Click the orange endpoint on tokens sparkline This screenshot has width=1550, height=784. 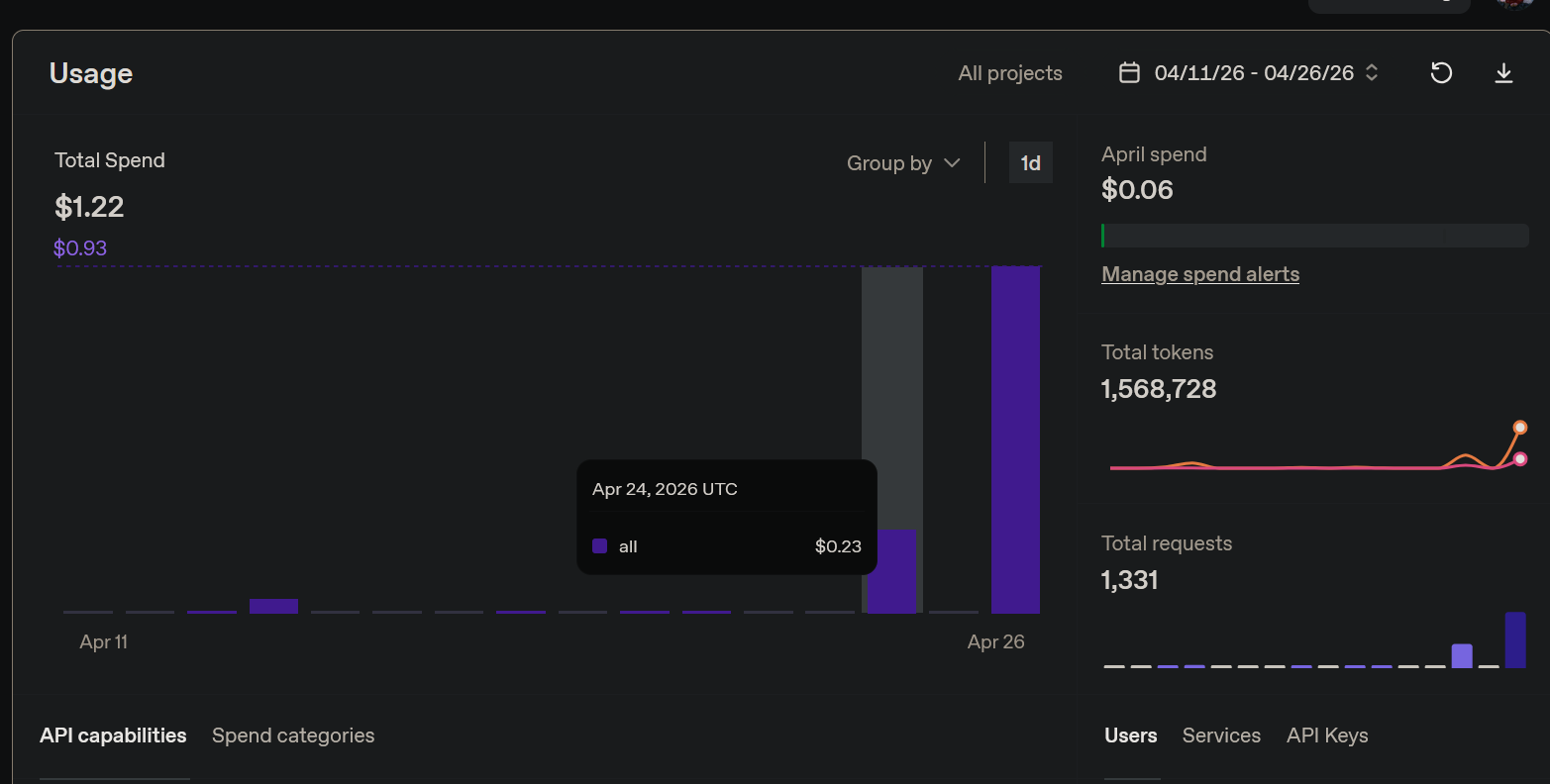1520,428
